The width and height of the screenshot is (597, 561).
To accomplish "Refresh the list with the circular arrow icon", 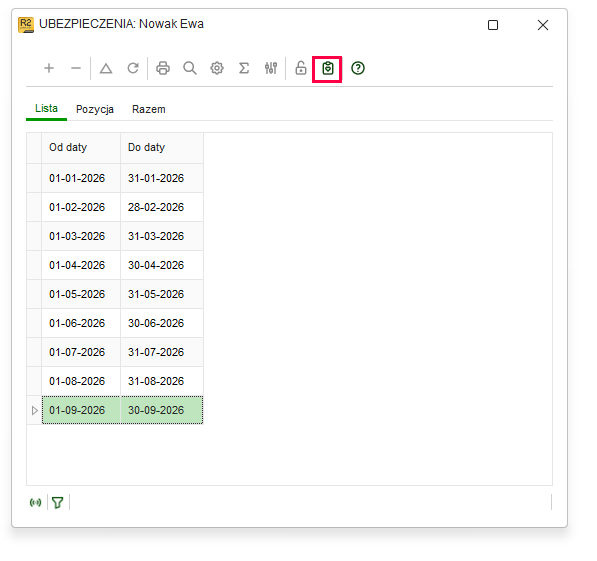I will click(x=133, y=69).
